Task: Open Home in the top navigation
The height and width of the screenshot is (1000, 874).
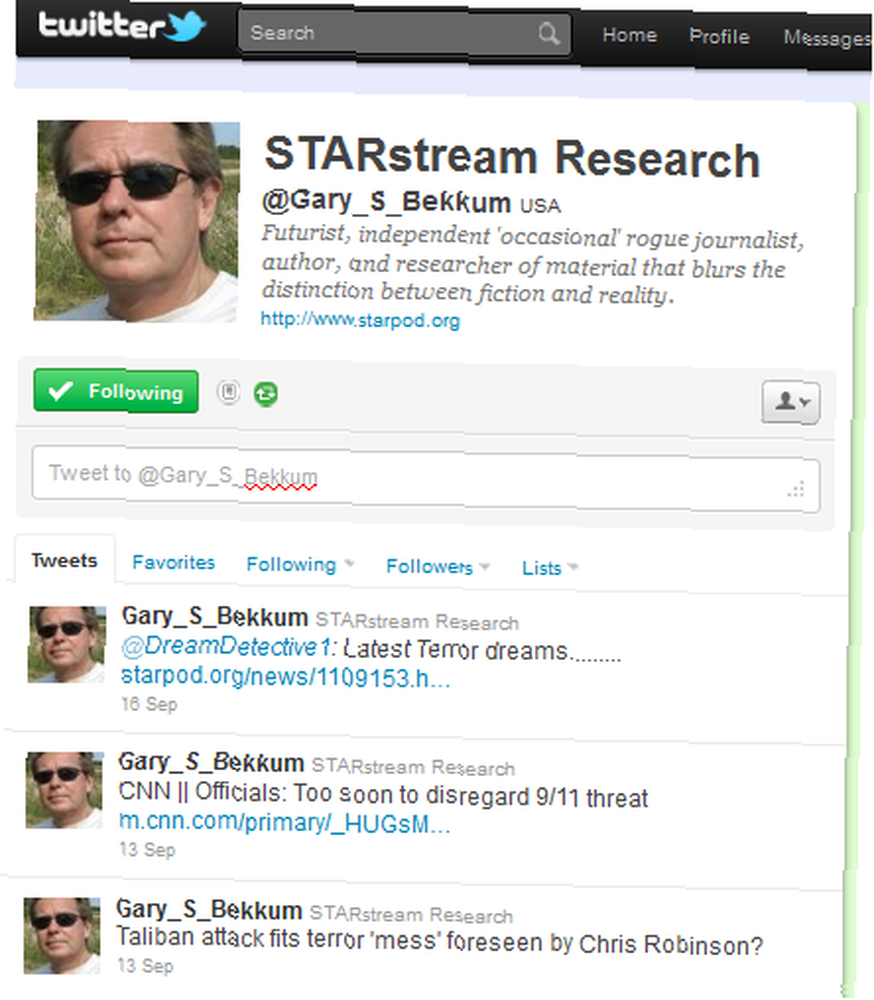Action: coord(629,34)
